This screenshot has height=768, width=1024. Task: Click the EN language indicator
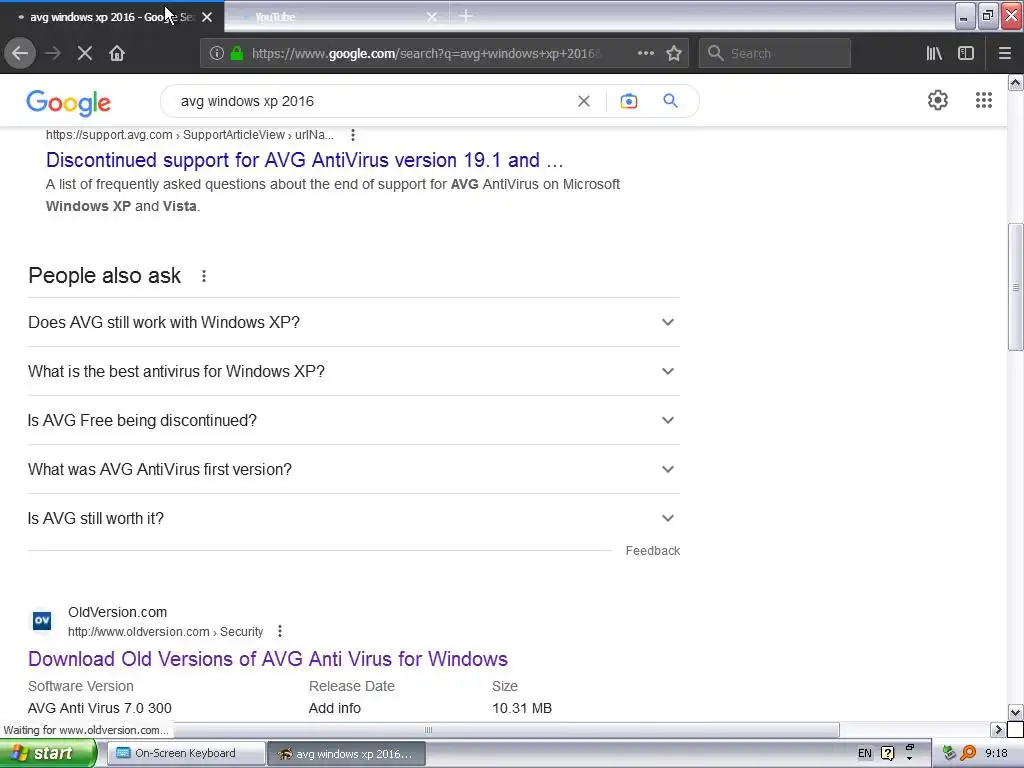865,753
